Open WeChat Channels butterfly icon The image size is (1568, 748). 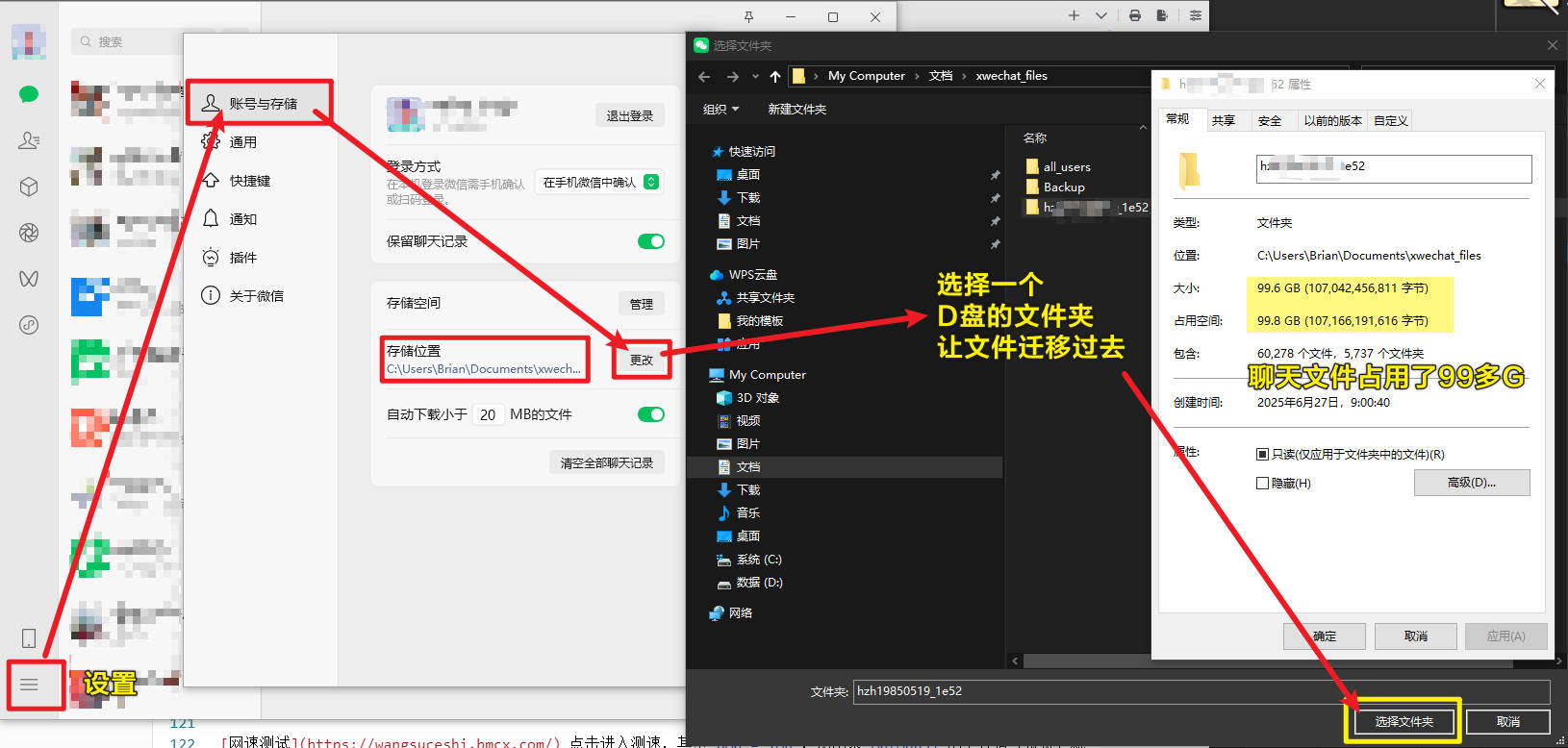(x=29, y=279)
